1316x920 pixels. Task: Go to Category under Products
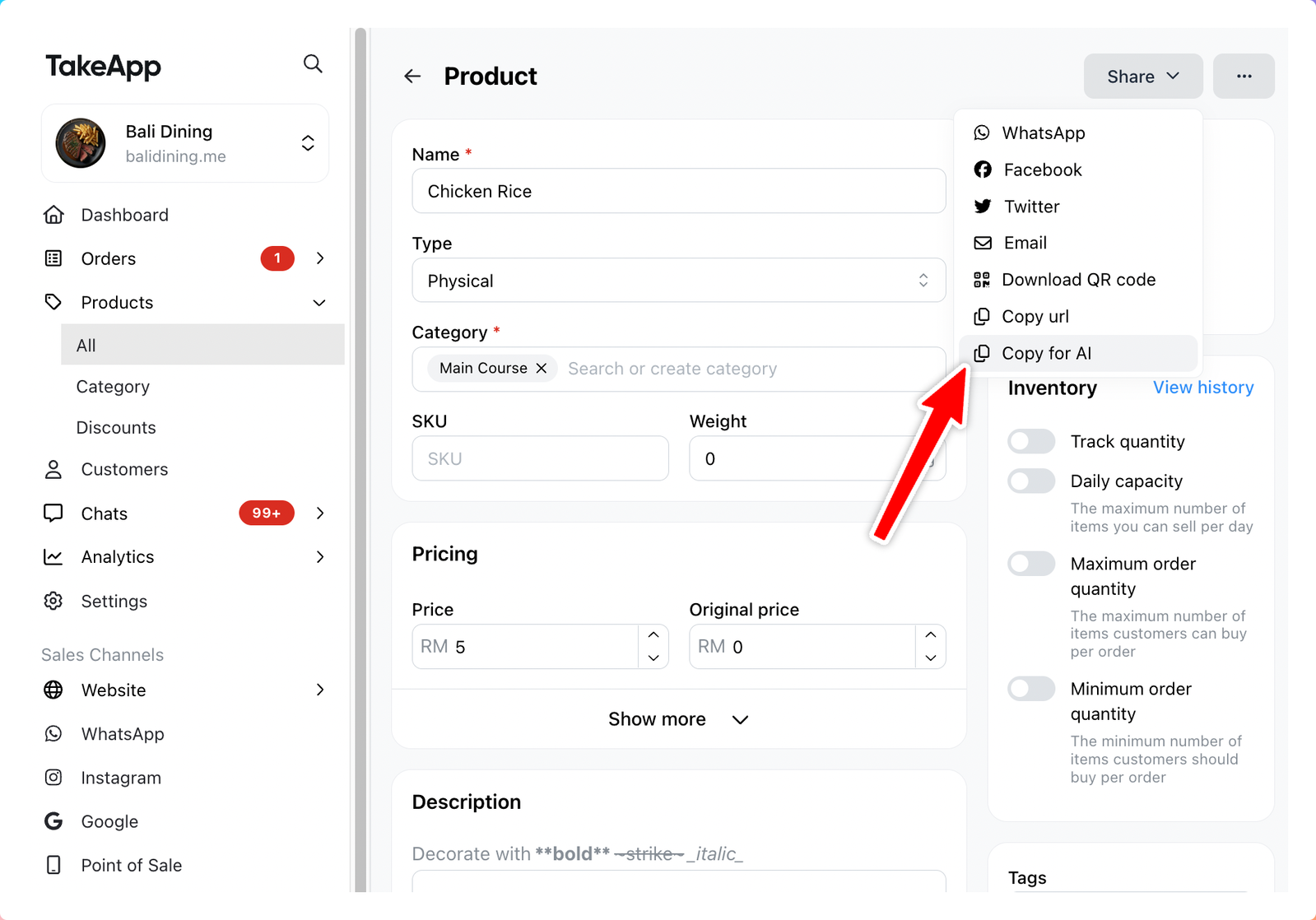coord(113,387)
